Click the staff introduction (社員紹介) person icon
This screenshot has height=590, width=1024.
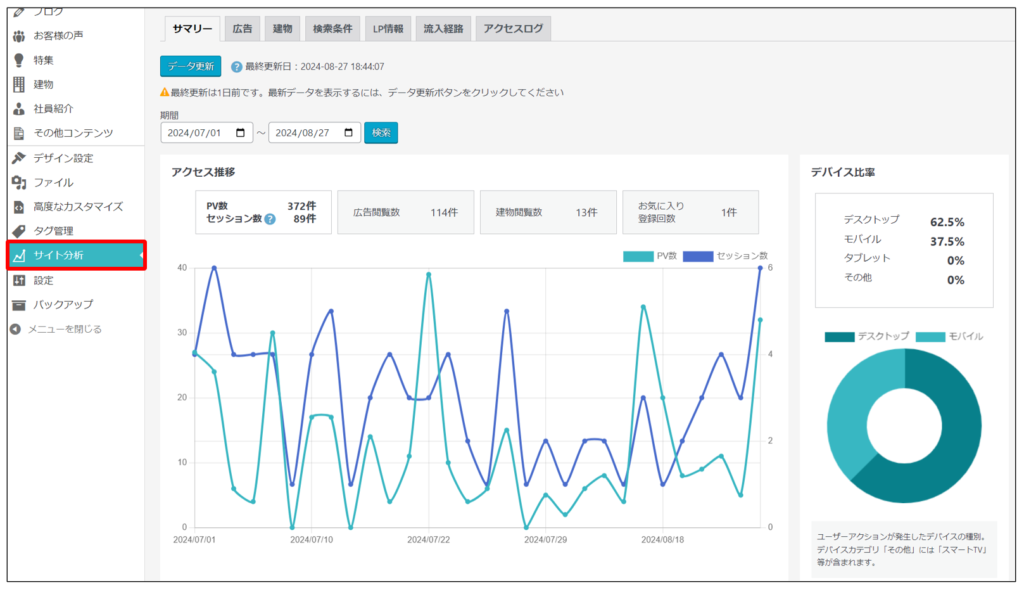[x=18, y=108]
